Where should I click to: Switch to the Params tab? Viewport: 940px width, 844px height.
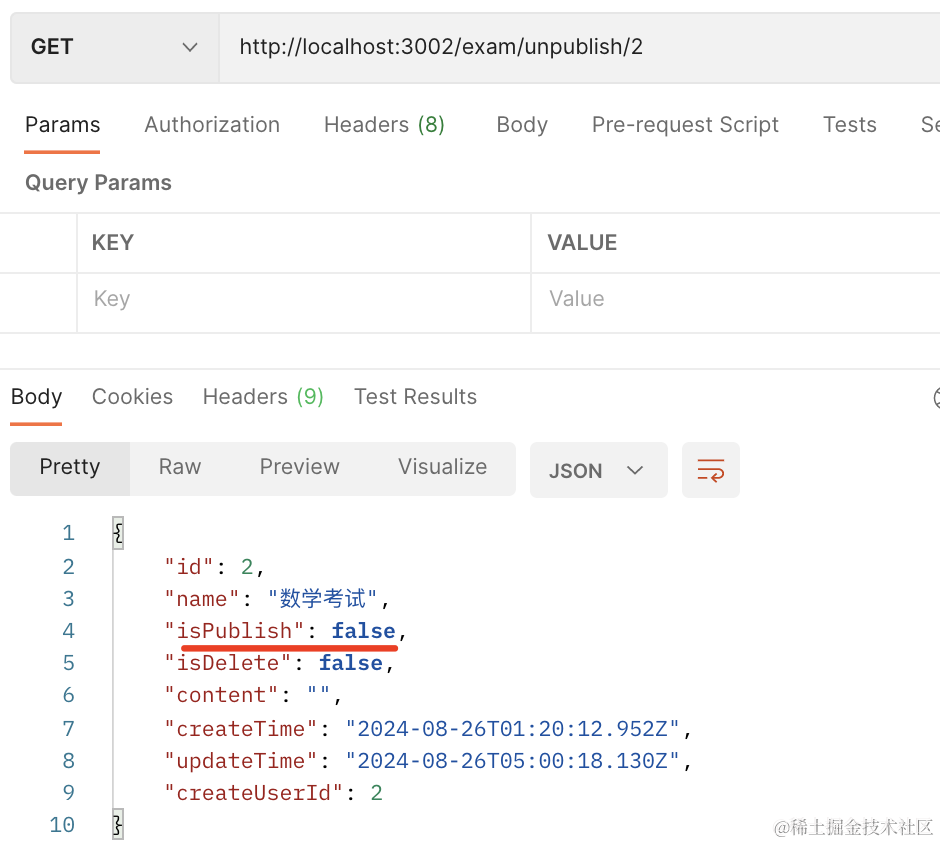point(62,125)
